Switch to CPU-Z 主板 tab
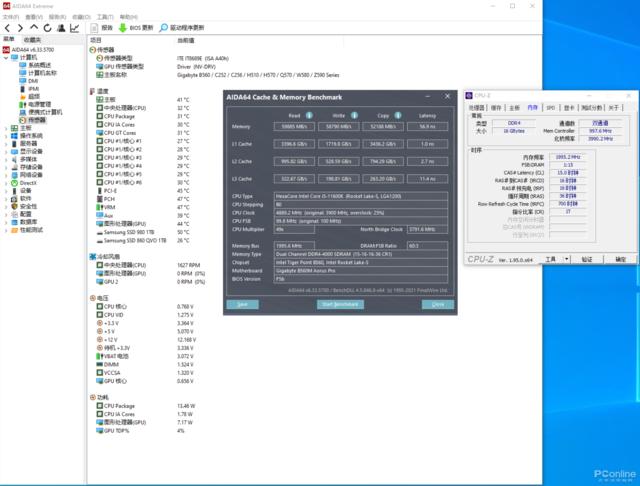The height and width of the screenshot is (486, 640). click(x=514, y=108)
